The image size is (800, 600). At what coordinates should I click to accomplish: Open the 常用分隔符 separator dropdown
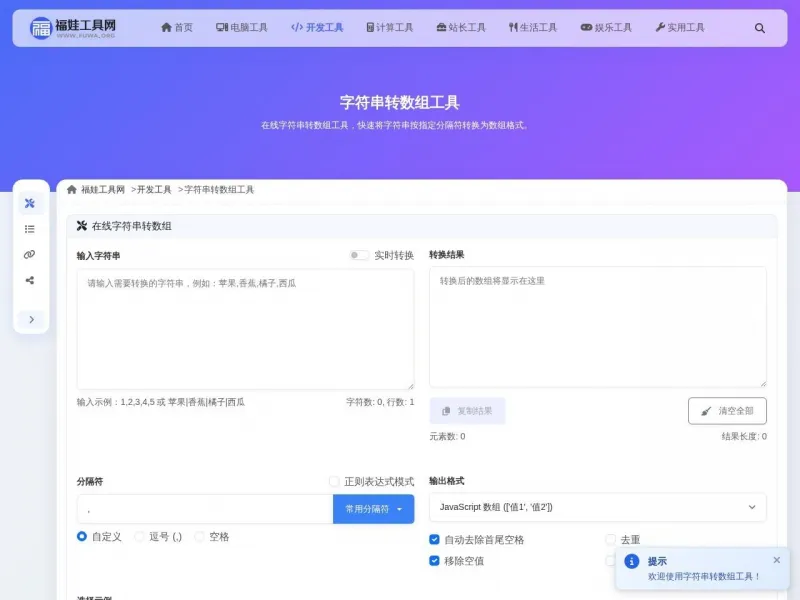[x=374, y=508]
